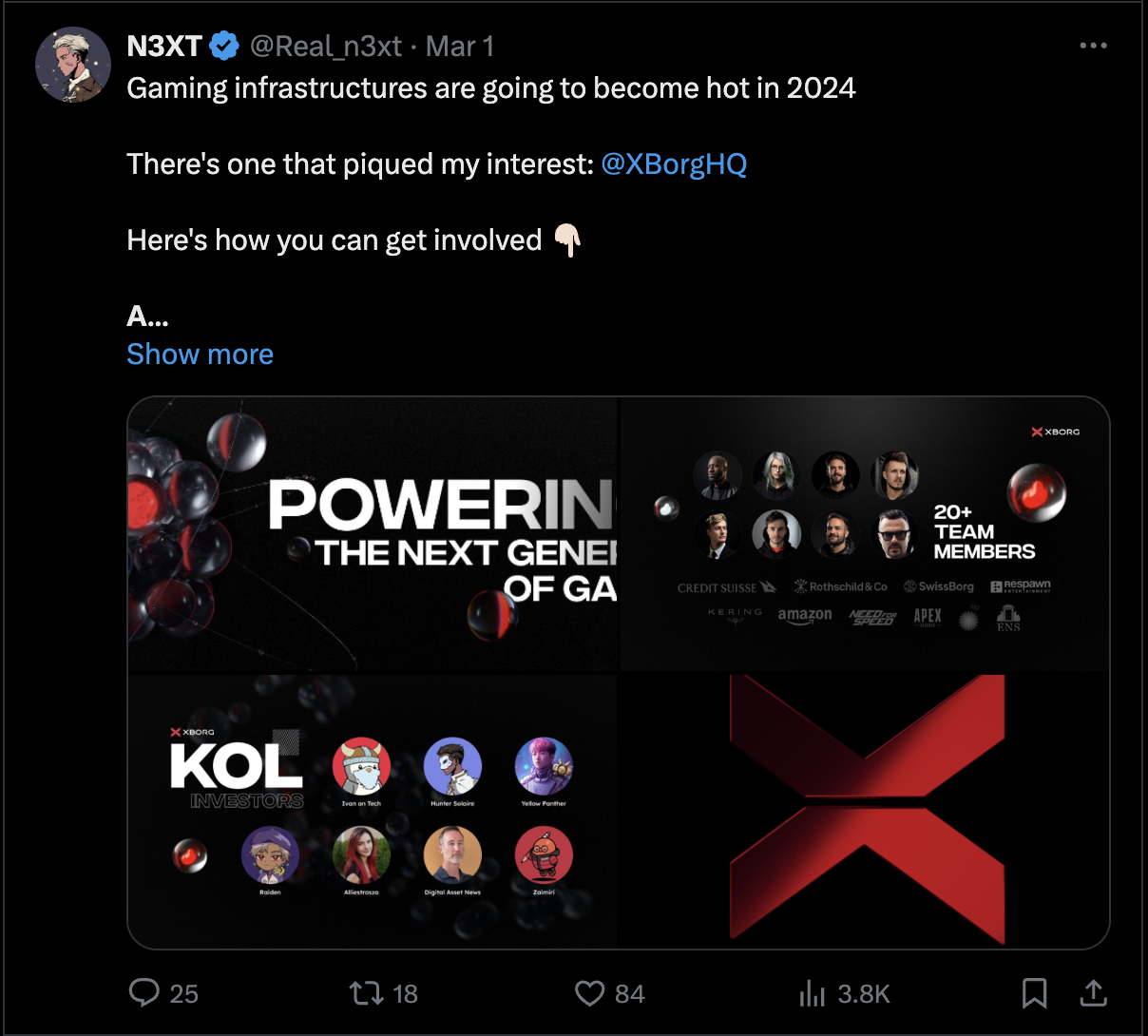Open the @Real_n3xt handle
The height and width of the screenshot is (1036, 1148).
[x=326, y=46]
